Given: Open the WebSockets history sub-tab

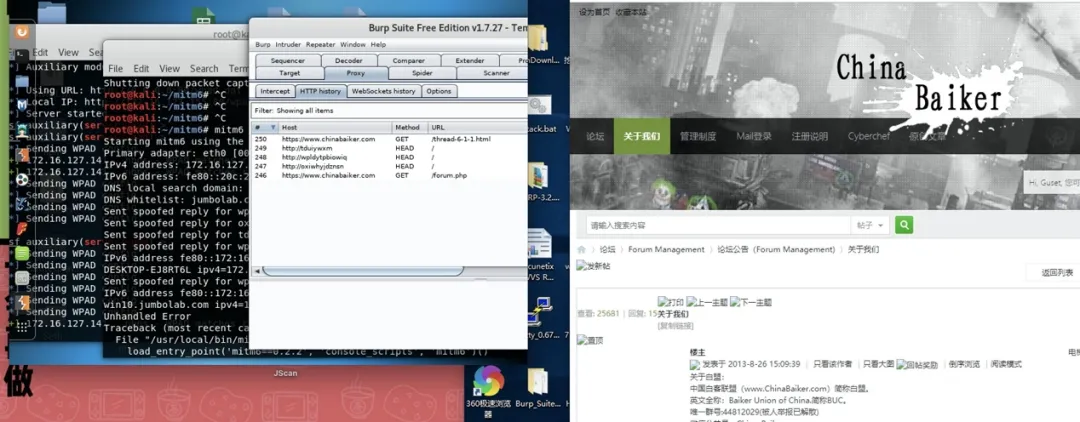Looking at the screenshot, I should [383, 92].
